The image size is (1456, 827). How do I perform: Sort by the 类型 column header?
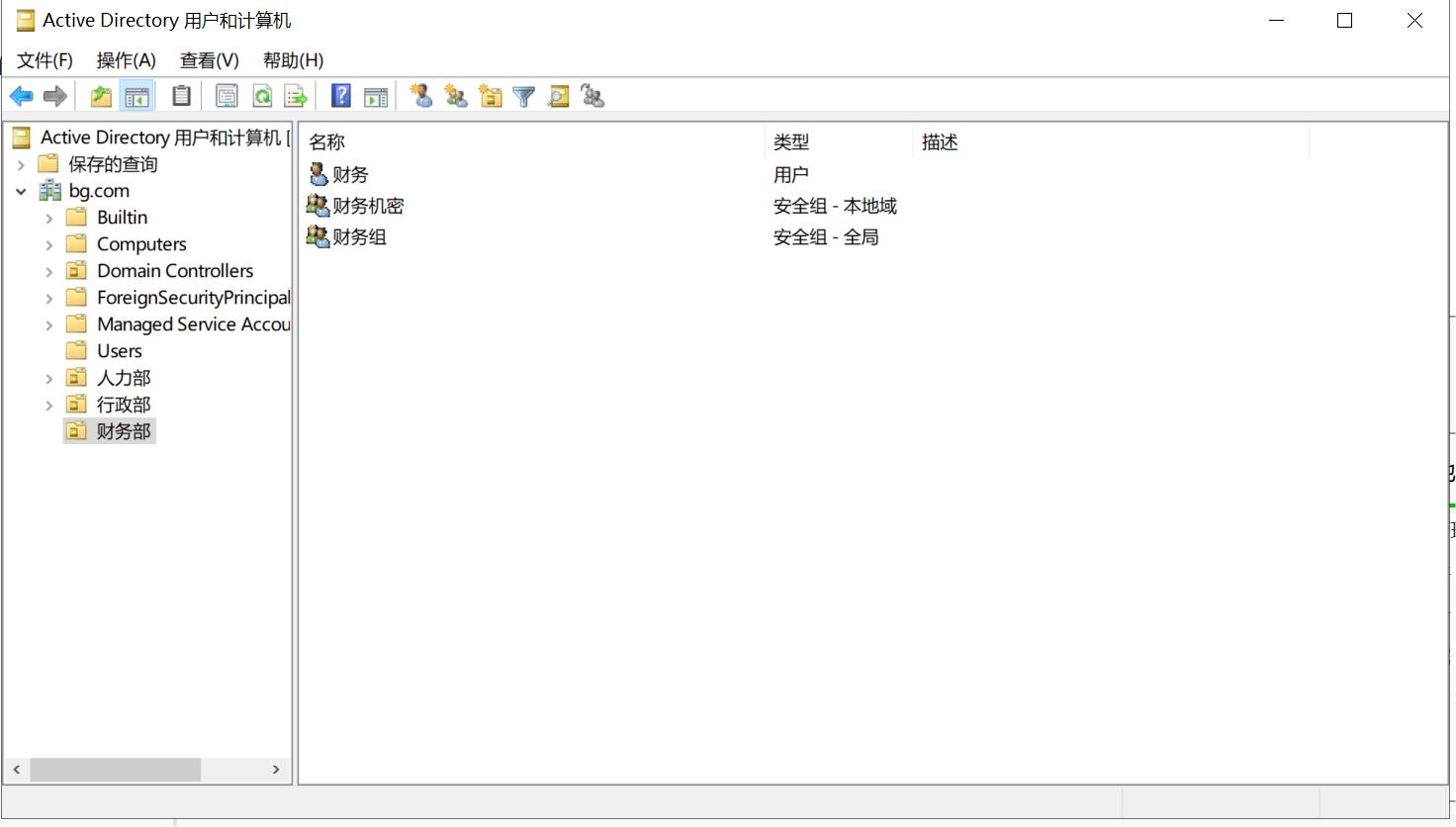pos(838,141)
